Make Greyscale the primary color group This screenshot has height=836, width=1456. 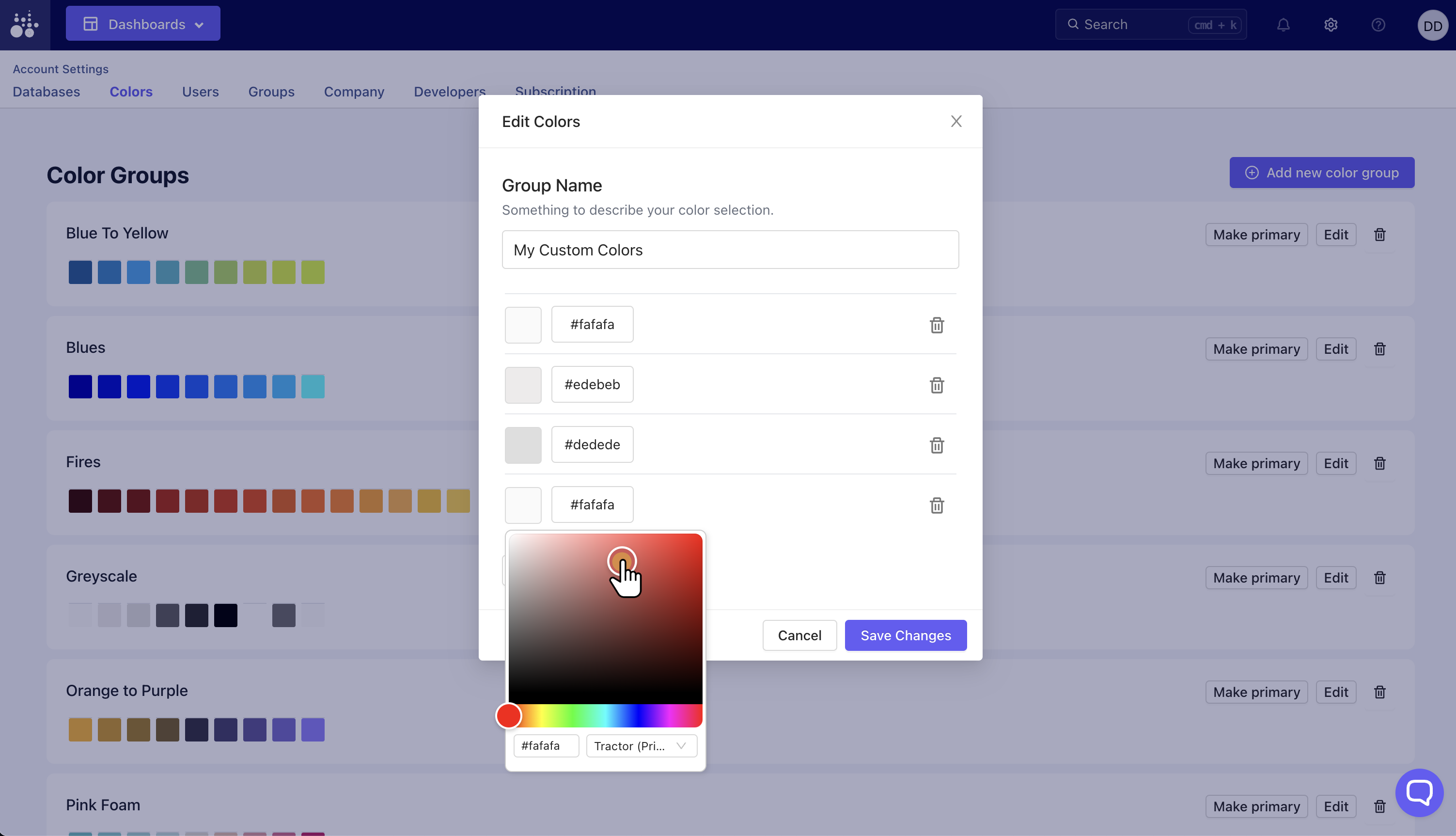[1256, 578]
